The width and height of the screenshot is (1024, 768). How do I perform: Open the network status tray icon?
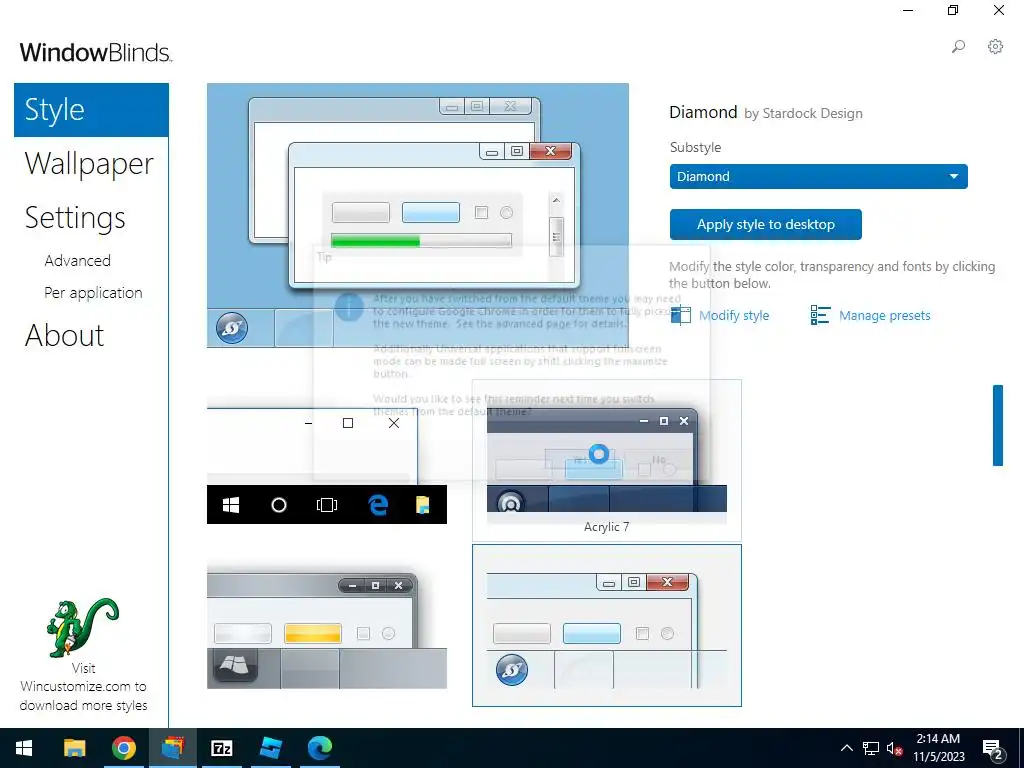(871, 748)
